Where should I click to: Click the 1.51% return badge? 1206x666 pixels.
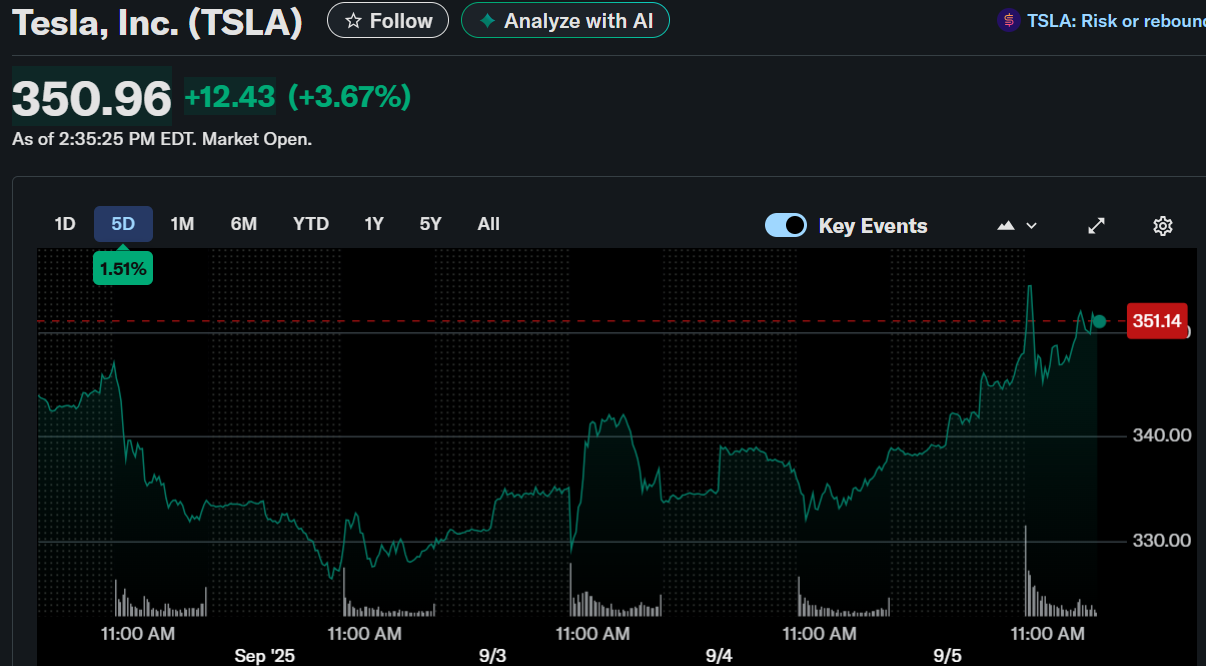123,268
